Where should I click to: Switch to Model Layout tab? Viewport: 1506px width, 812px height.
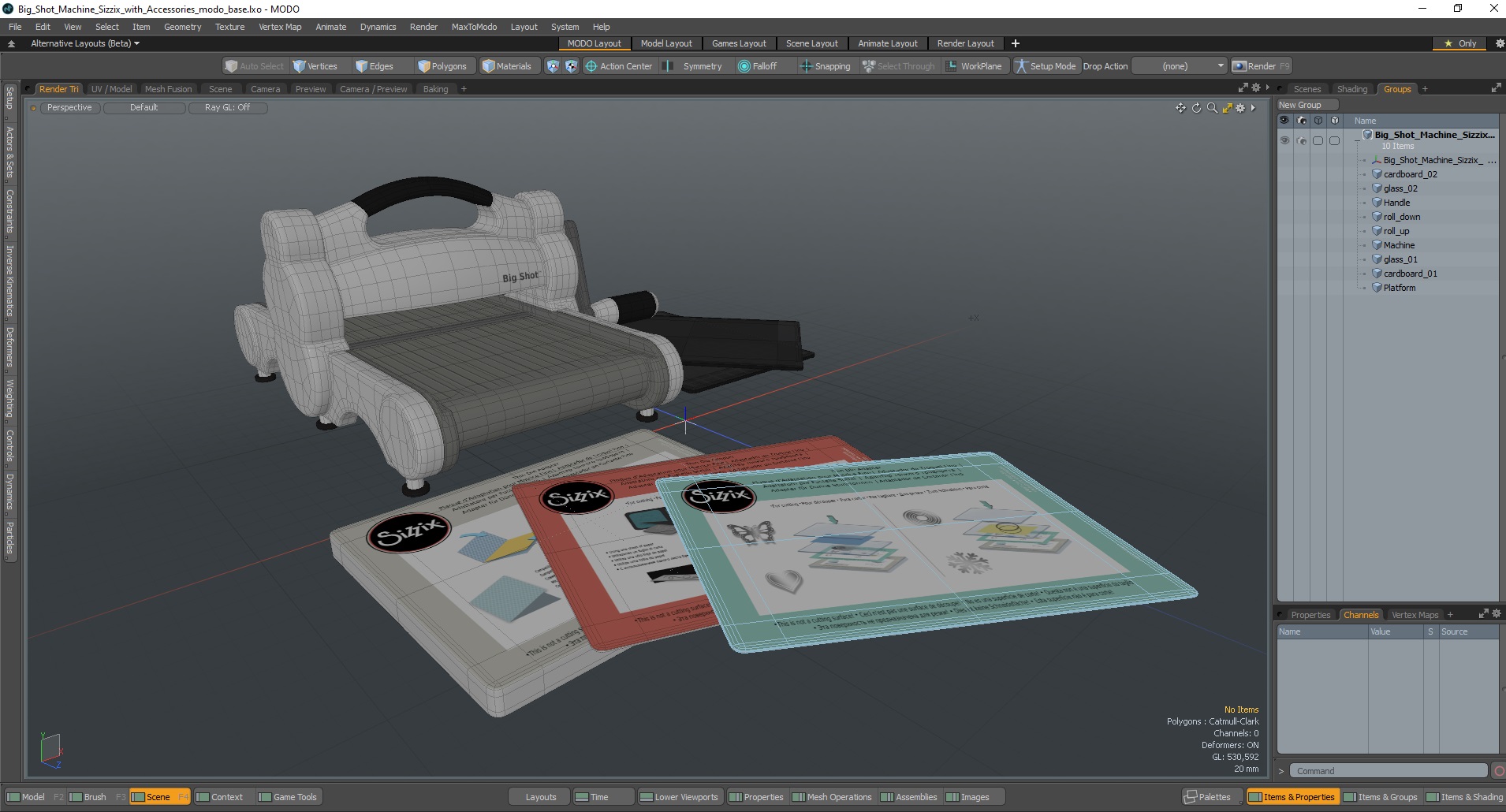[x=666, y=43]
